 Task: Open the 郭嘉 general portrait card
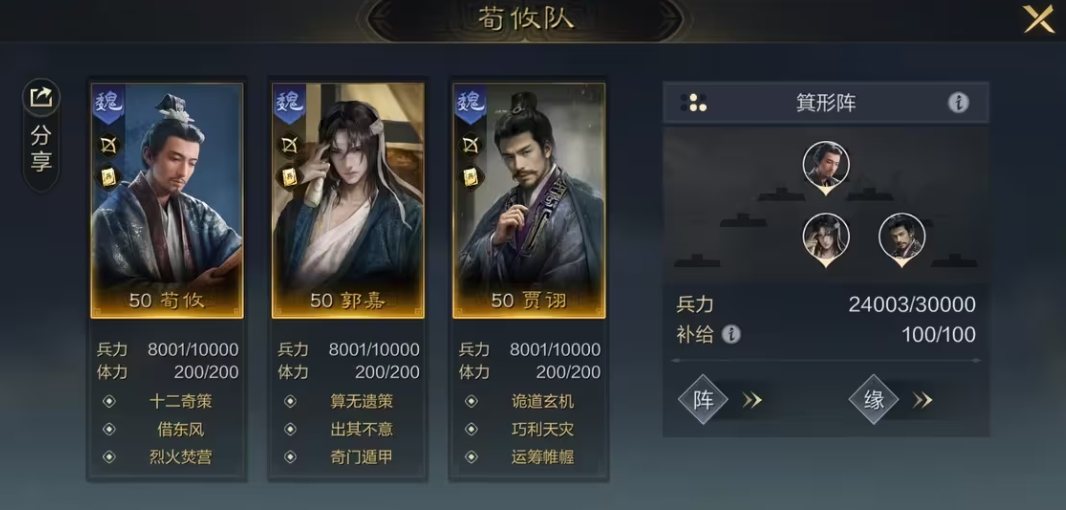[348, 201]
